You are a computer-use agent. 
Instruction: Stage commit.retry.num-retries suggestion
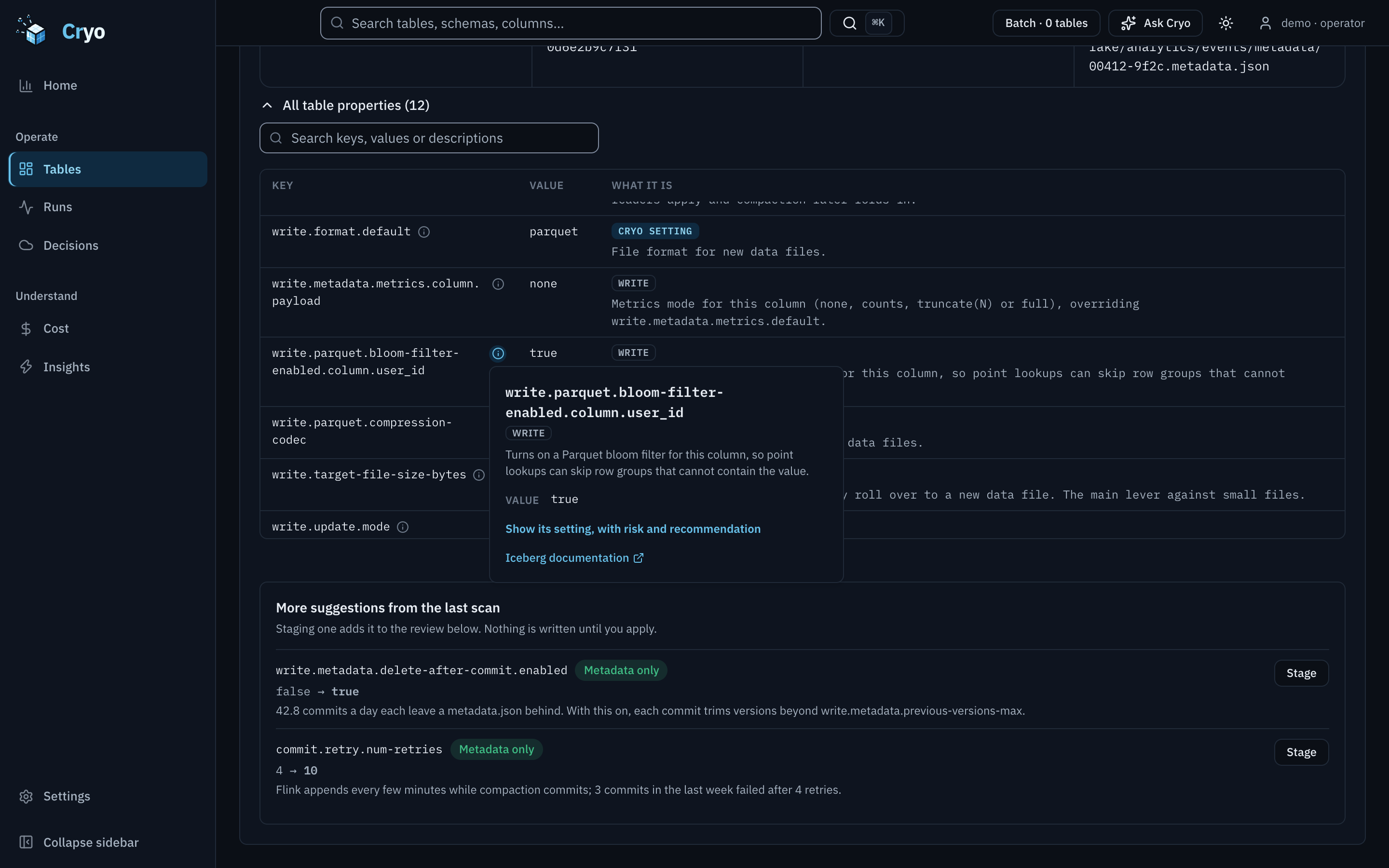pos(1301,753)
